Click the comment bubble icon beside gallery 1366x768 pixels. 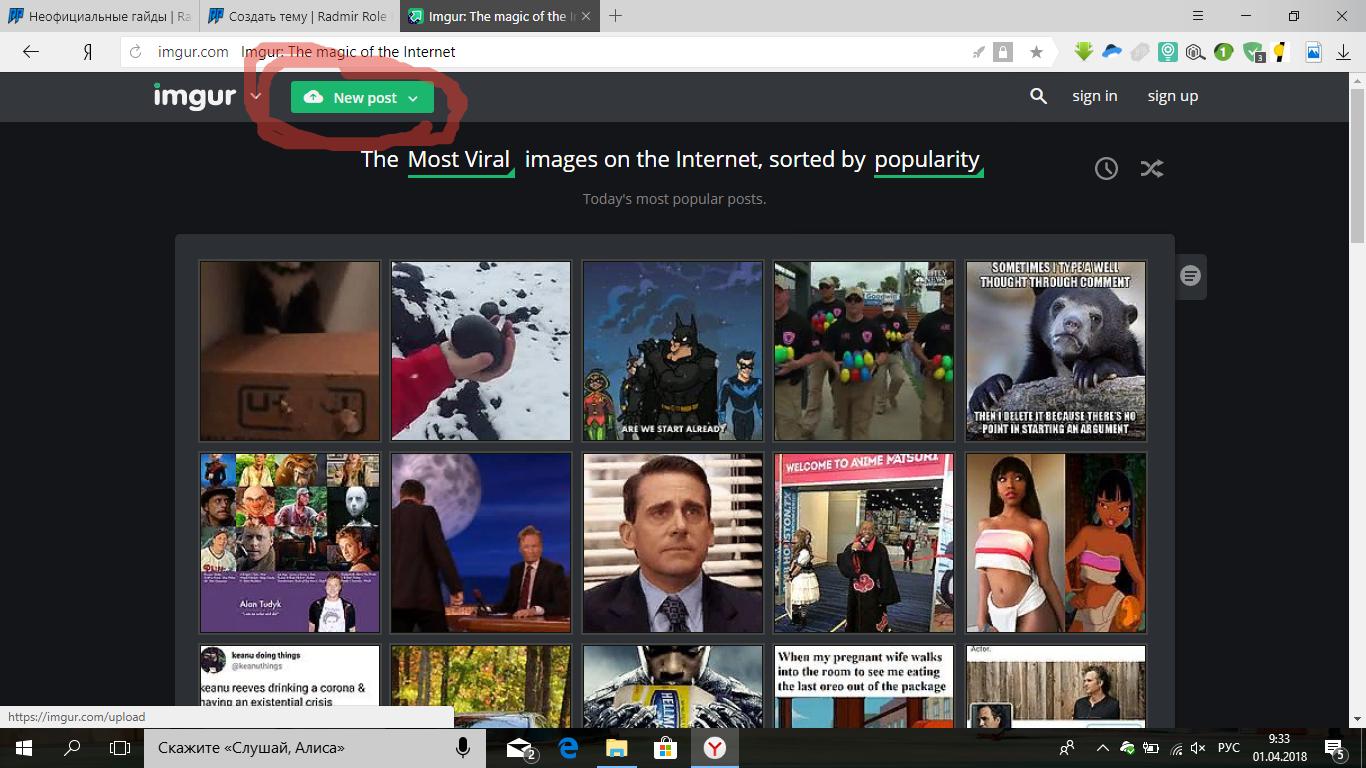[x=1190, y=276]
